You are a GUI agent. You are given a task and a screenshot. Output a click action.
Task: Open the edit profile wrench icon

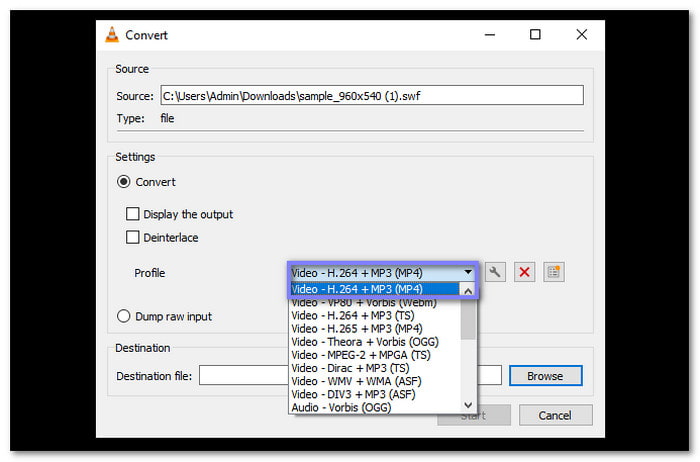(x=495, y=272)
